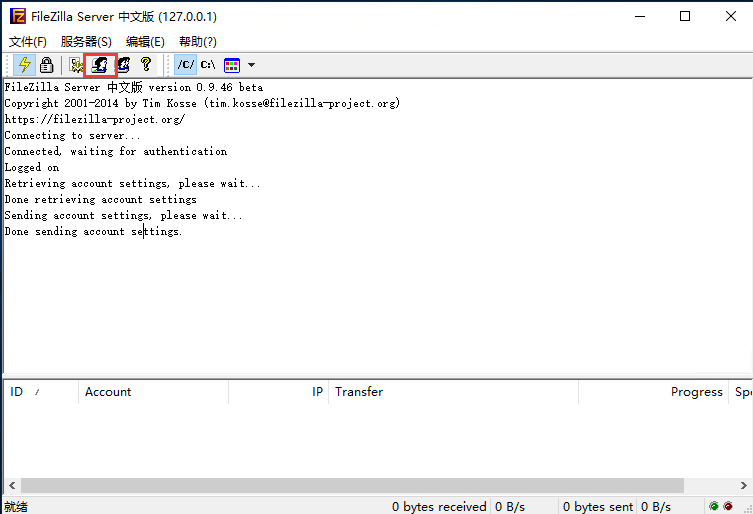Click "Connecting to server..." log line

coord(73,135)
